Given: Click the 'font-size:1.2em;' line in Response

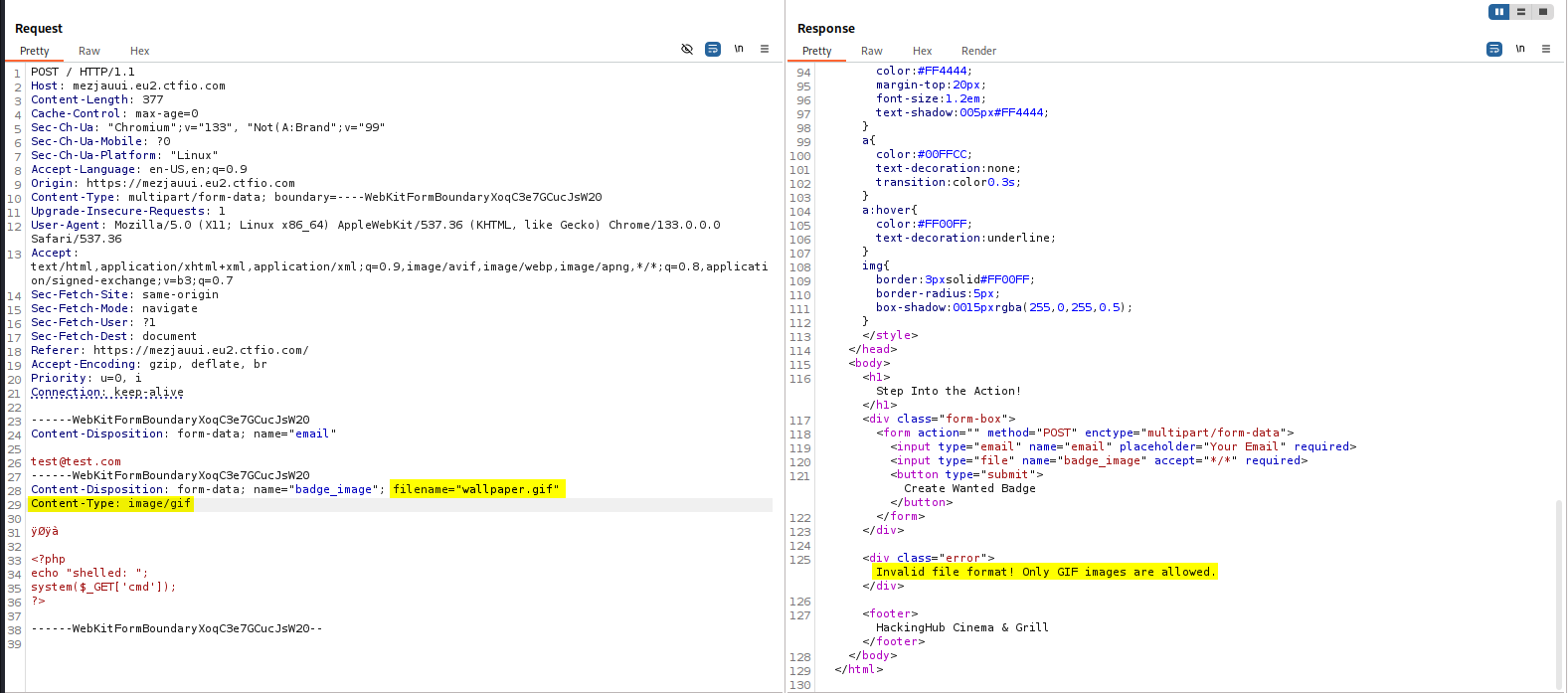Looking at the screenshot, I should [x=932, y=98].
